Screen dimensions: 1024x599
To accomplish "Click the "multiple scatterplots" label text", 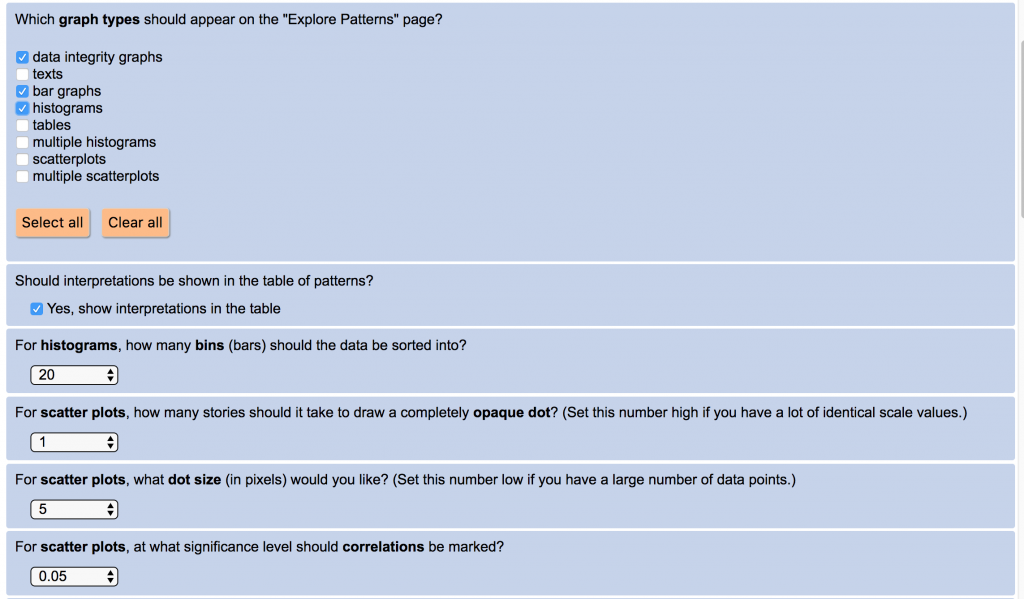I will click(96, 176).
